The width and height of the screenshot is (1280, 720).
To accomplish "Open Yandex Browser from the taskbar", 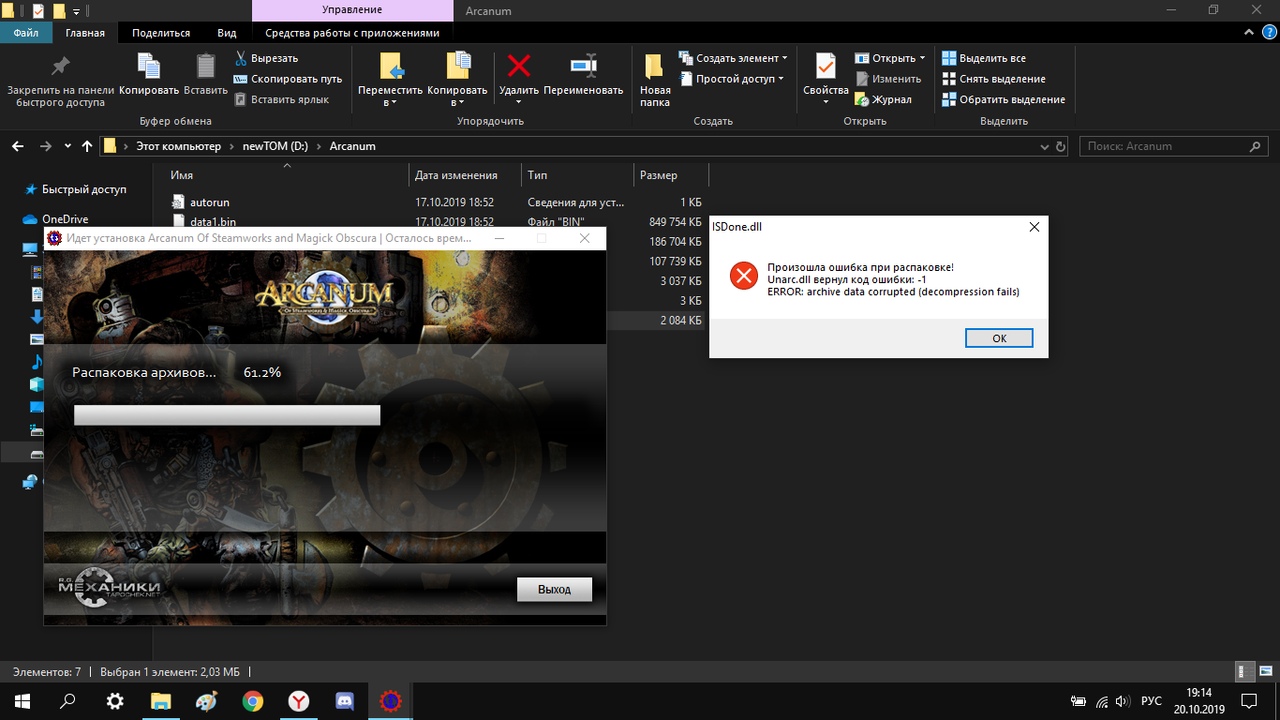I will click(x=299, y=701).
